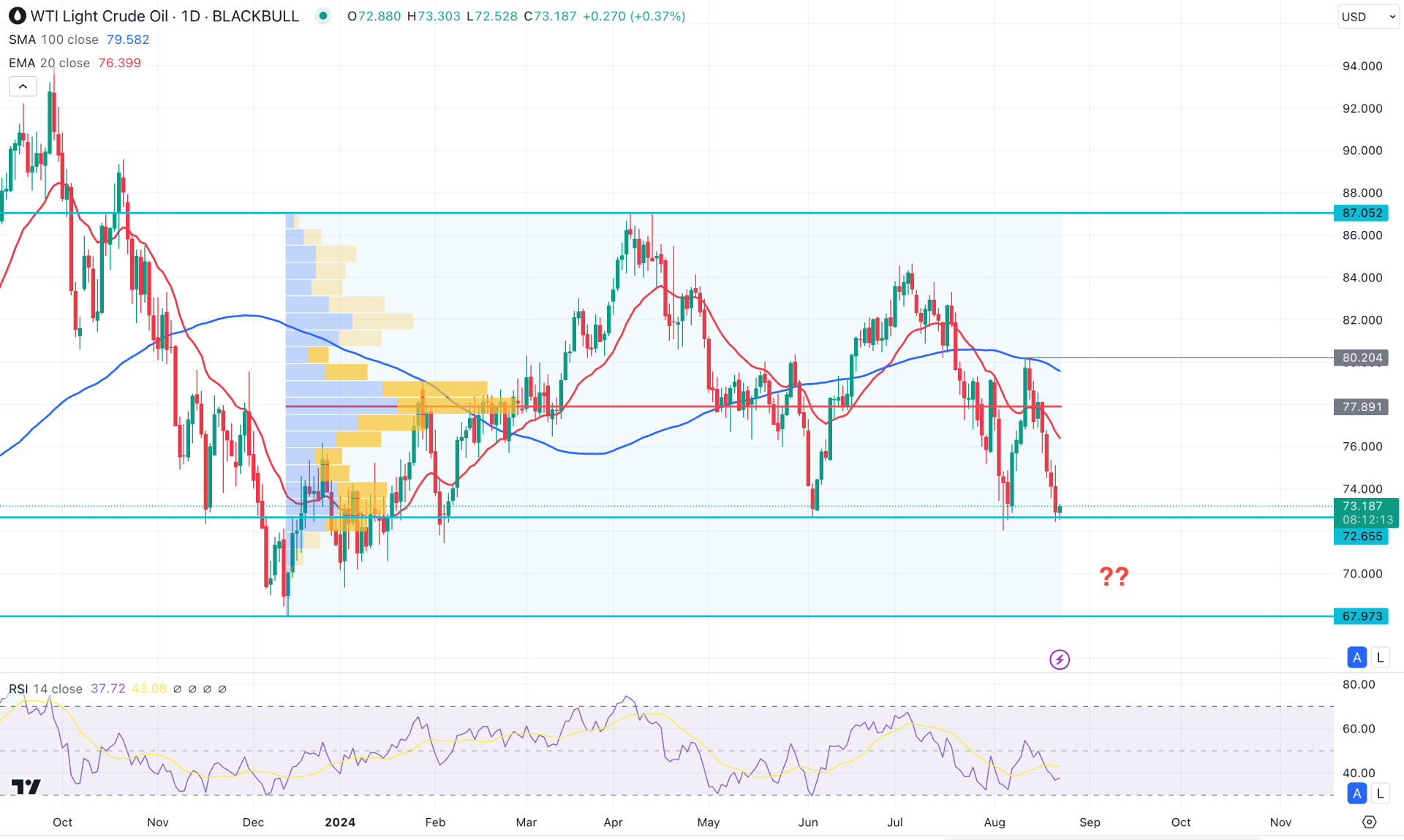Toggle log scale L on the RSI pane
1404x840 pixels.
(x=1380, y=793)
